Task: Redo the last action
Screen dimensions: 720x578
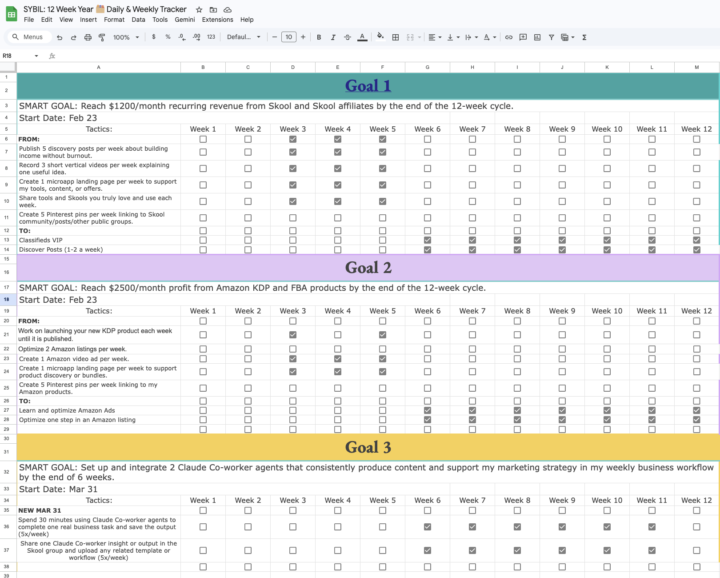Action: click(x=73, y=37)
